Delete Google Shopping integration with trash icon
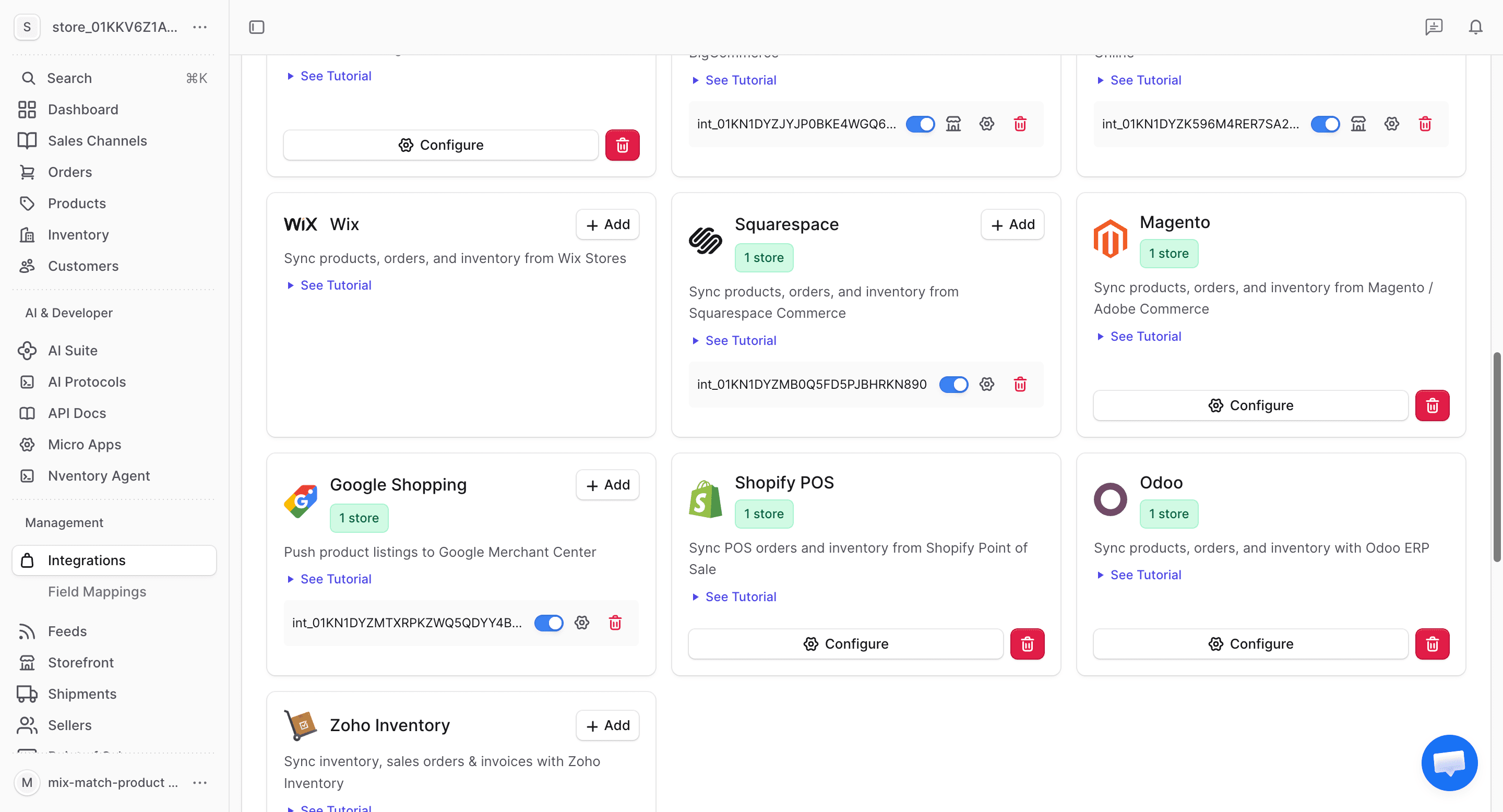 point(615,623)
